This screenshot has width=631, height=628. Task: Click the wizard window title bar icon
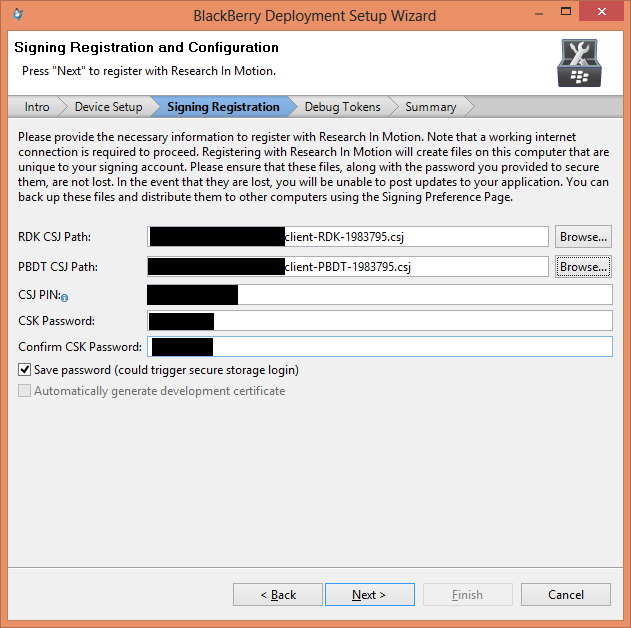[18, 15]
